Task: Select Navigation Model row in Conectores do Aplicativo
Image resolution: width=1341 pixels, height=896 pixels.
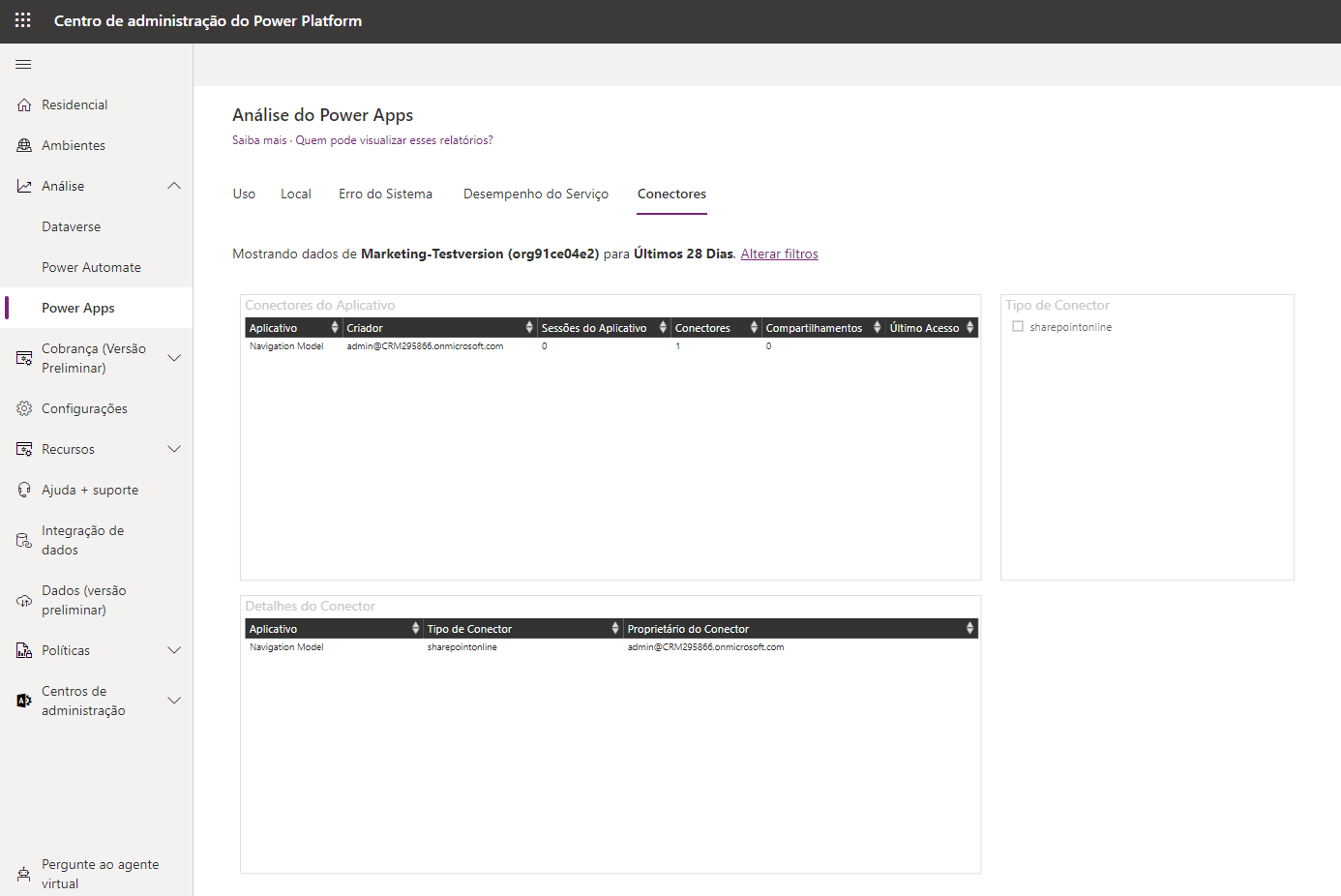Action: [x=611, y=346]
